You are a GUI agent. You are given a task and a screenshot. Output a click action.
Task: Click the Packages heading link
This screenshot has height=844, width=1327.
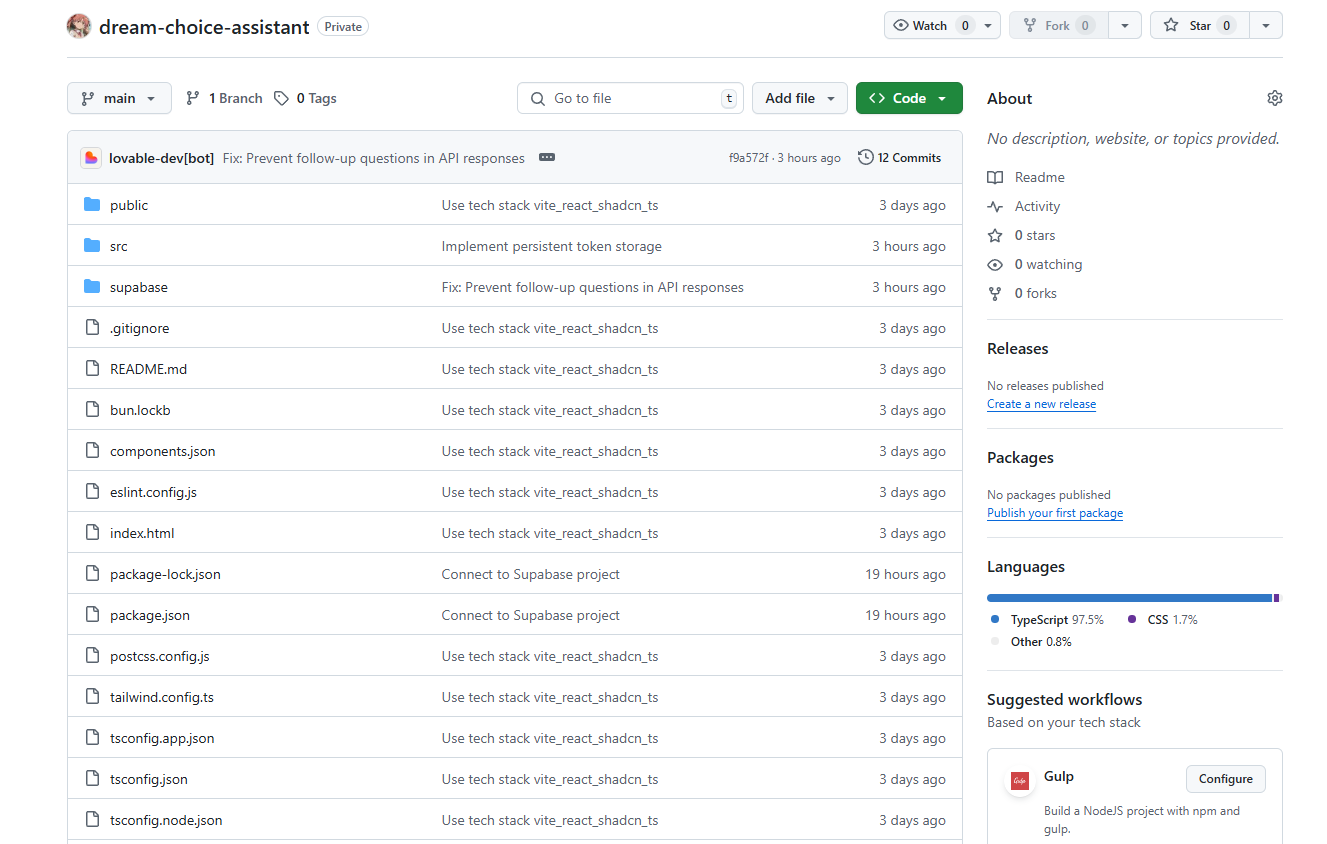coord(1020,458)
